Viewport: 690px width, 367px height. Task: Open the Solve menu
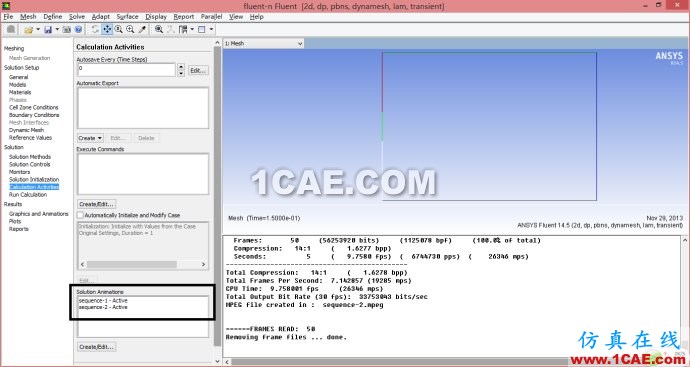77,17
